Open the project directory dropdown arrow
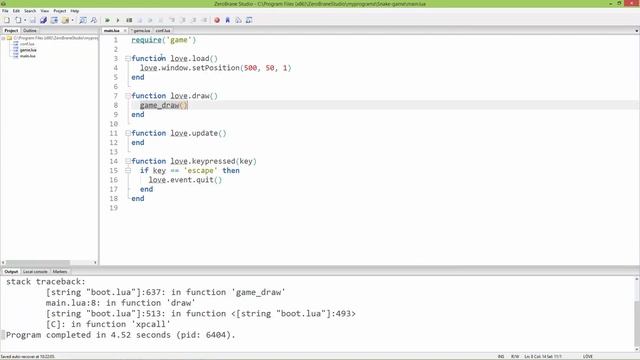This screenshot has height=360, width=640. click(x=72, y=20)
